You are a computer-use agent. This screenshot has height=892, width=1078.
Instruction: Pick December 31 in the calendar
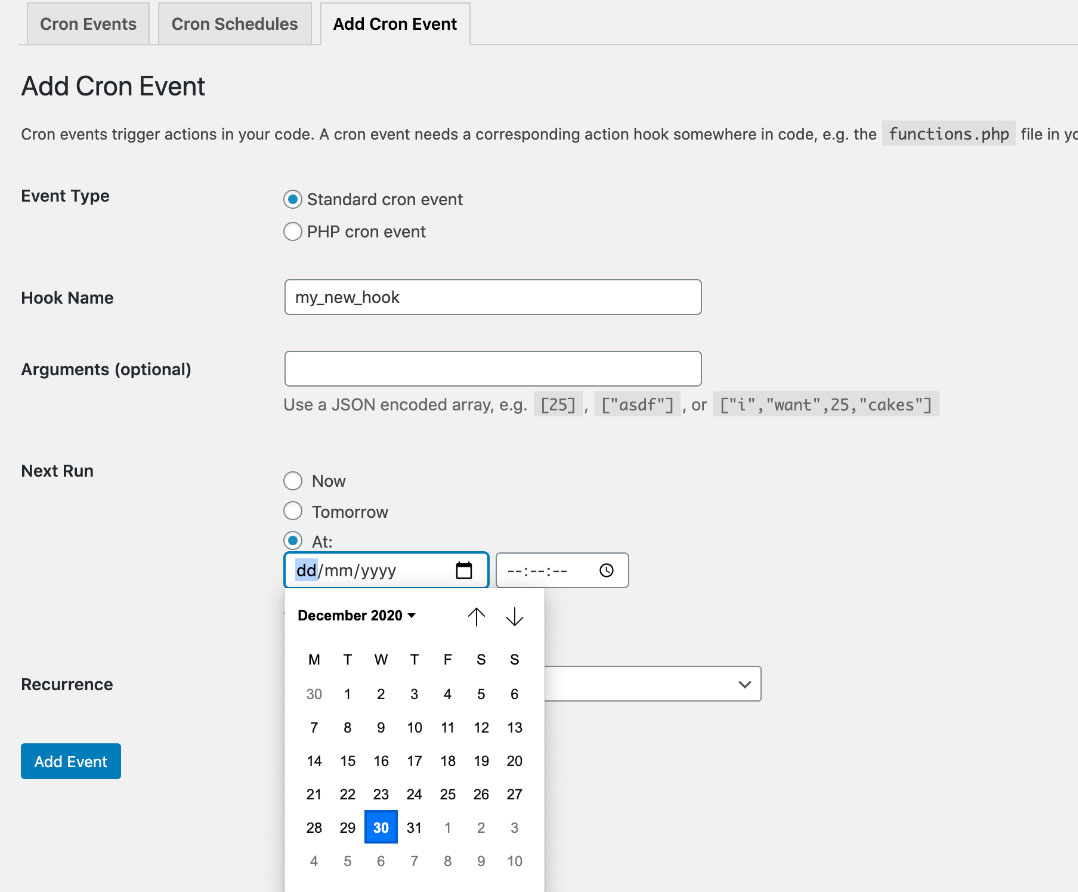[414, 827]
